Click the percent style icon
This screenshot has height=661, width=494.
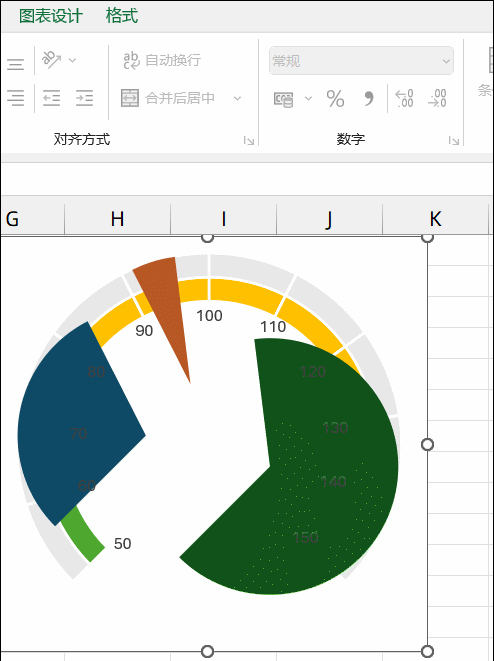pos(335,99)
